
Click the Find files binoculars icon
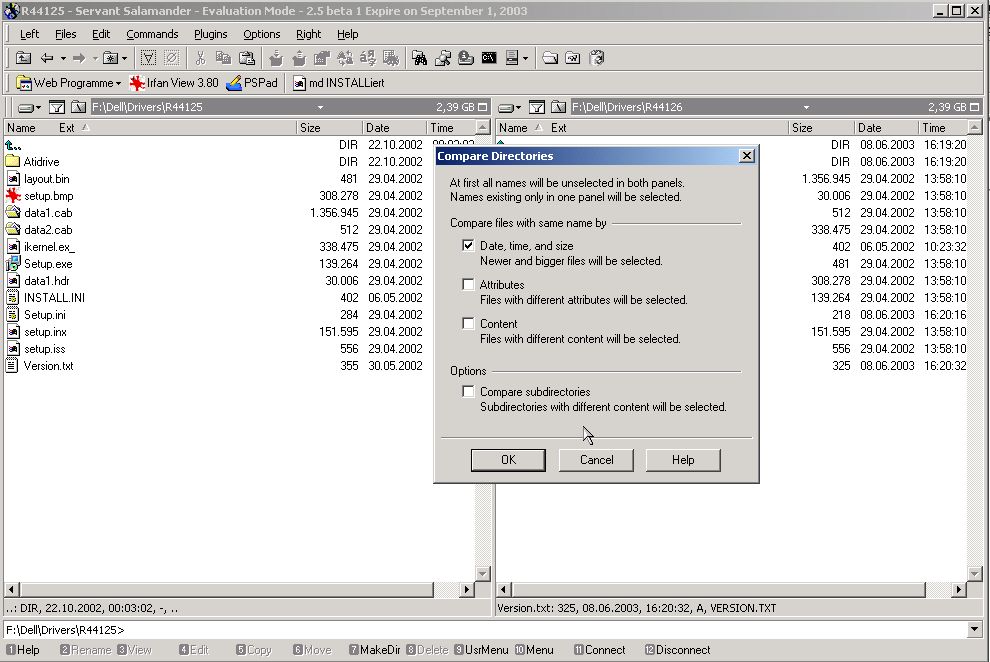tap(419, 58)
